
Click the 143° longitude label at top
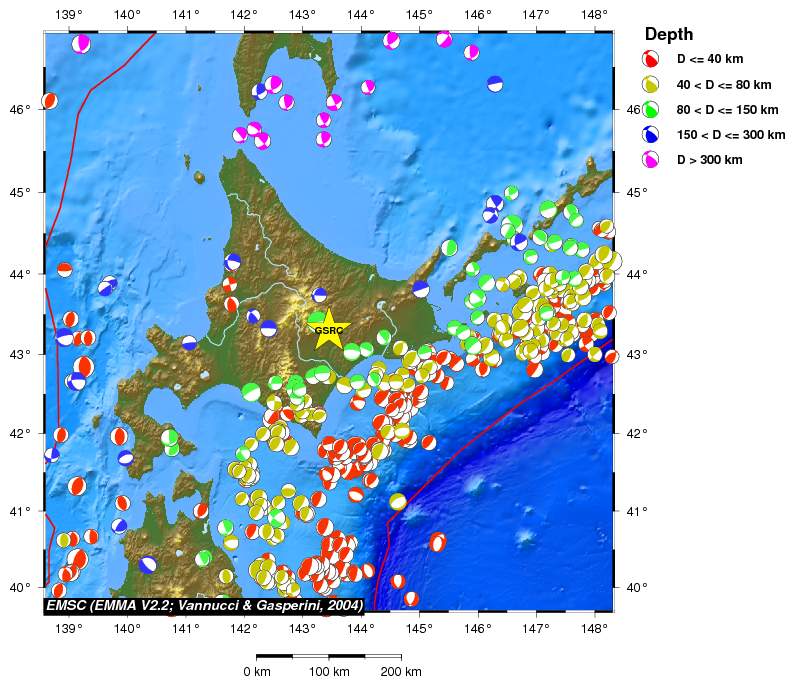pyautogui.click(x=303, y=15)
